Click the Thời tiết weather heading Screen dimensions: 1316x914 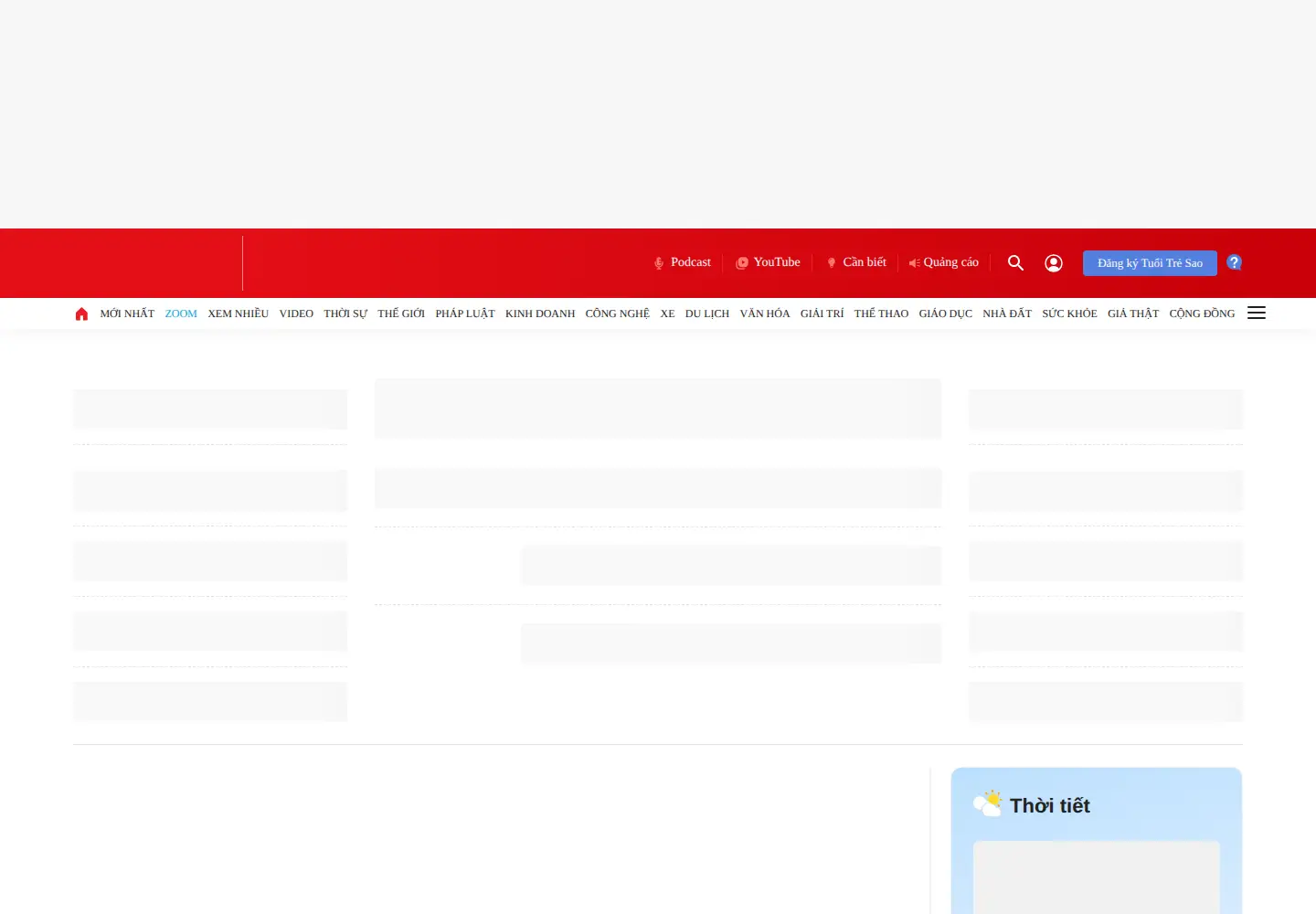pyautogui.click(x=1050, y=805)
